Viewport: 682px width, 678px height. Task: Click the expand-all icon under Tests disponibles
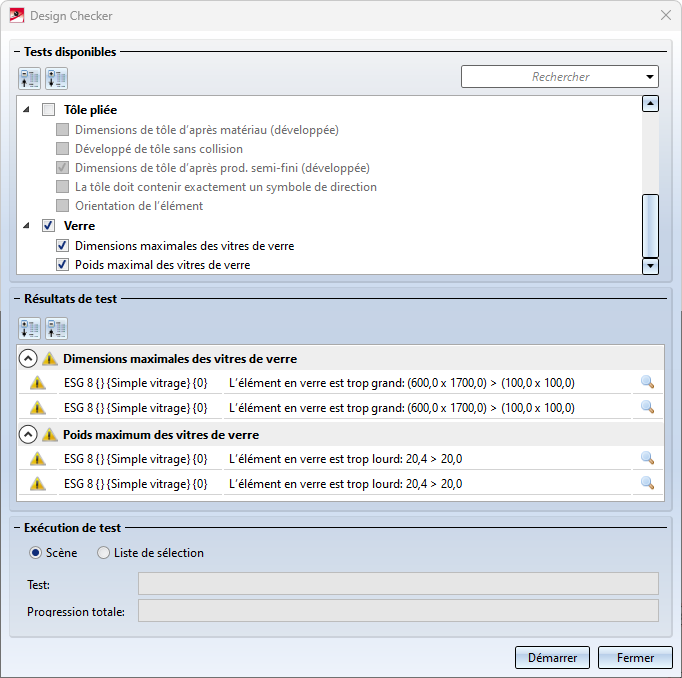click(56, 79)
